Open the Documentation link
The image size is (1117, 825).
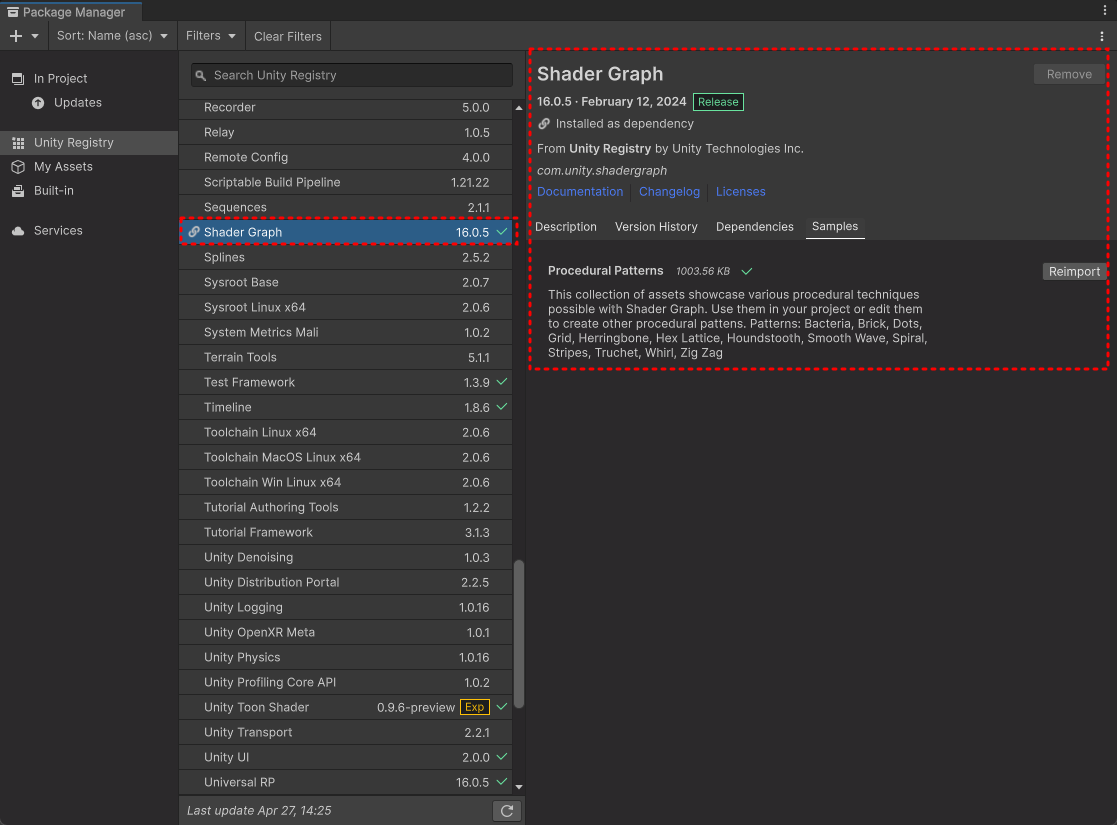[580, 192]
